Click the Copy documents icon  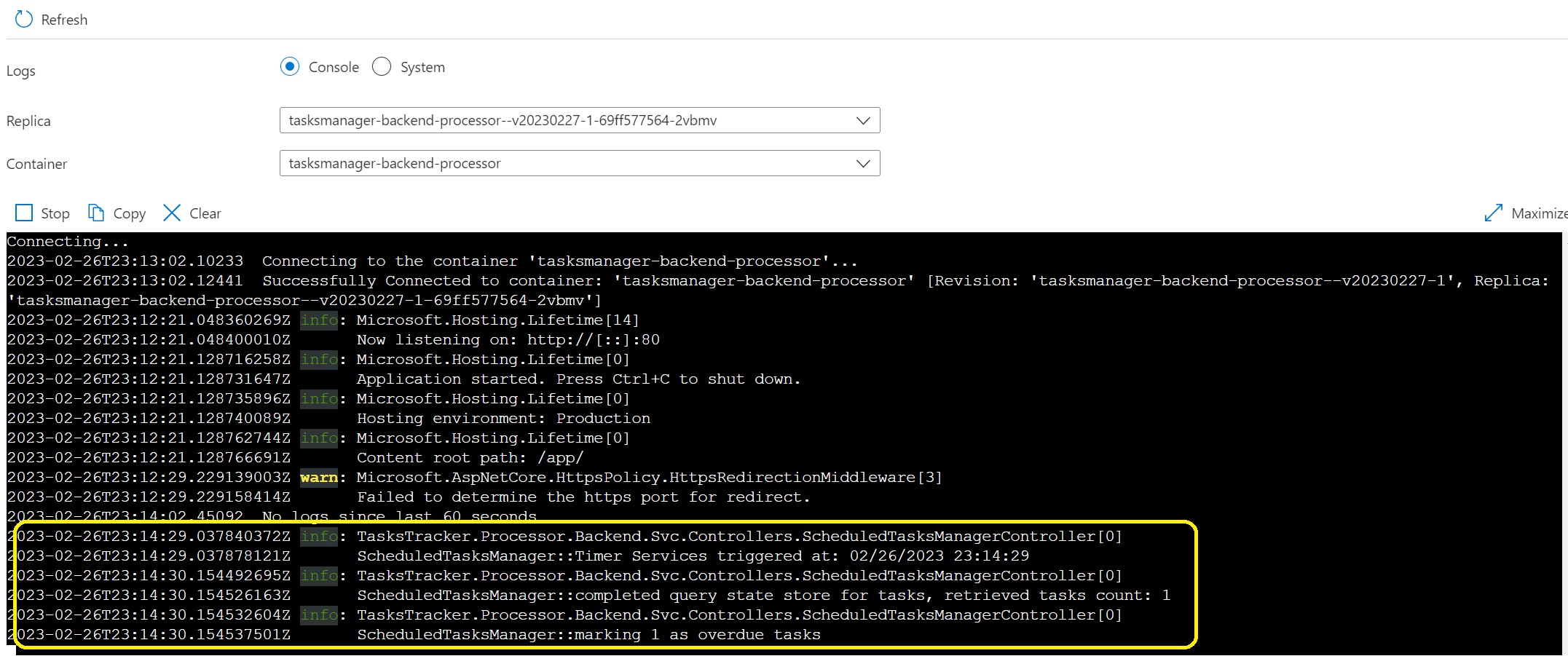pyautogui.click(x=96, y=213)
